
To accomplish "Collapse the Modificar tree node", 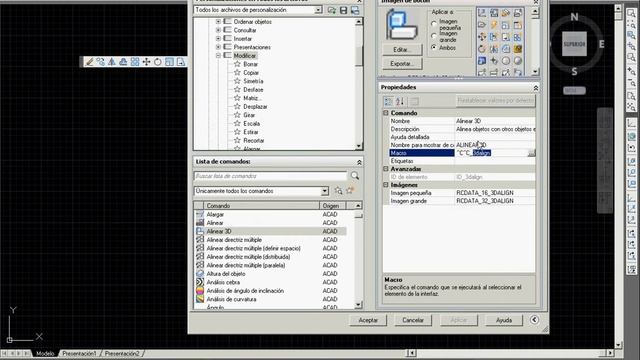I will (x=218, y=56).
